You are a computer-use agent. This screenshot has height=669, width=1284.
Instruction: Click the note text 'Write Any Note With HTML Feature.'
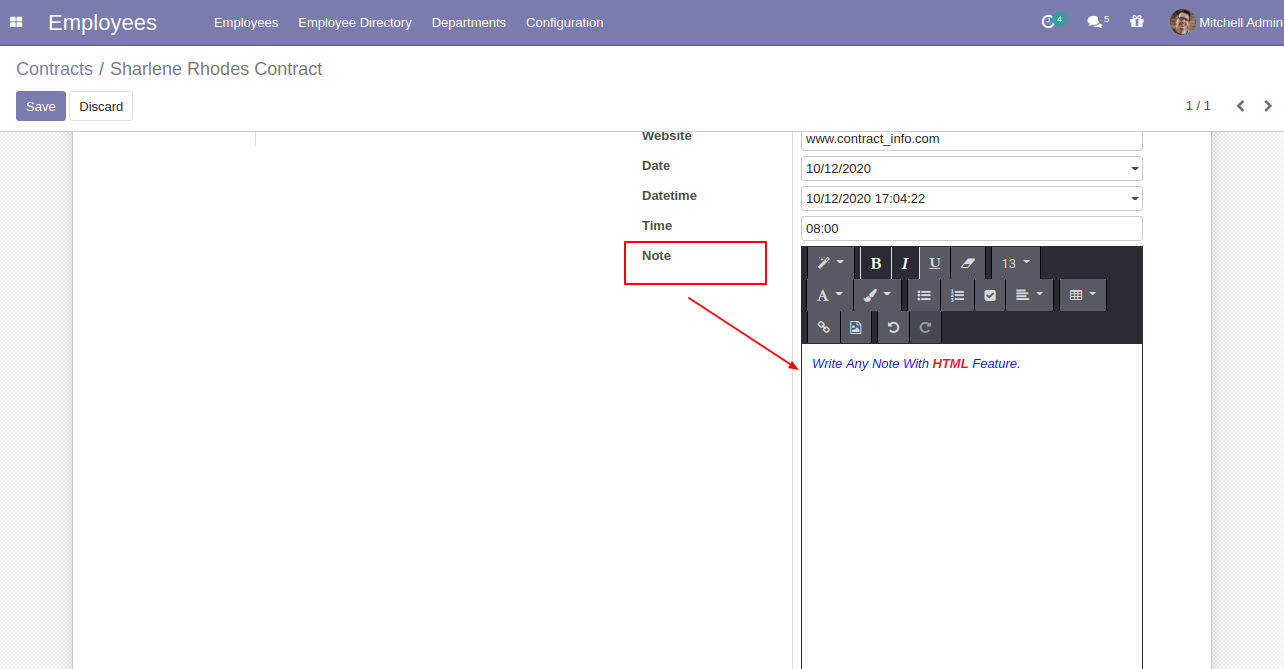916,364
